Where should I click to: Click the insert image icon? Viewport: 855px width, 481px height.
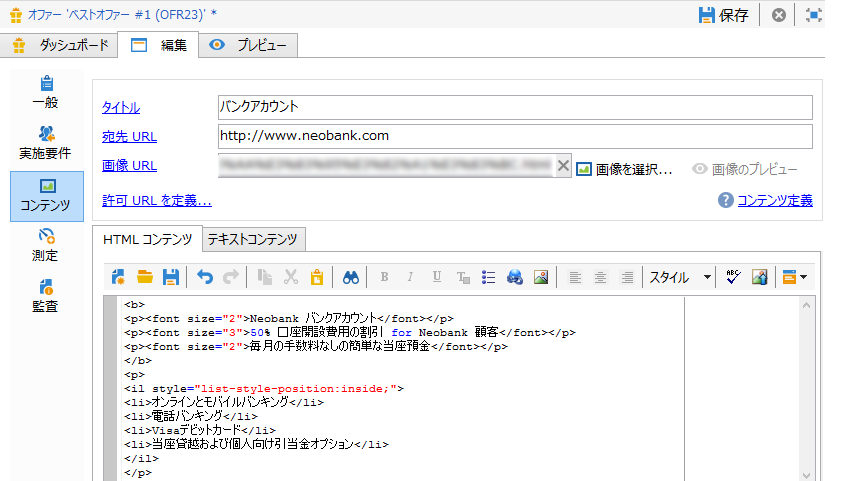click(x=541, y=277)
